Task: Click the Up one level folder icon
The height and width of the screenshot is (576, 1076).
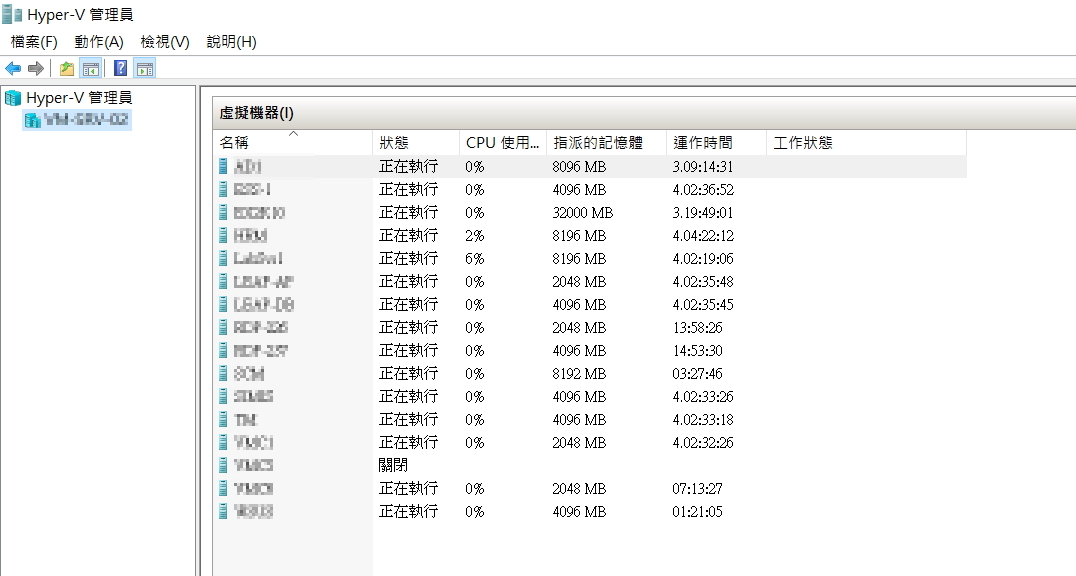Action: [67, 68]
